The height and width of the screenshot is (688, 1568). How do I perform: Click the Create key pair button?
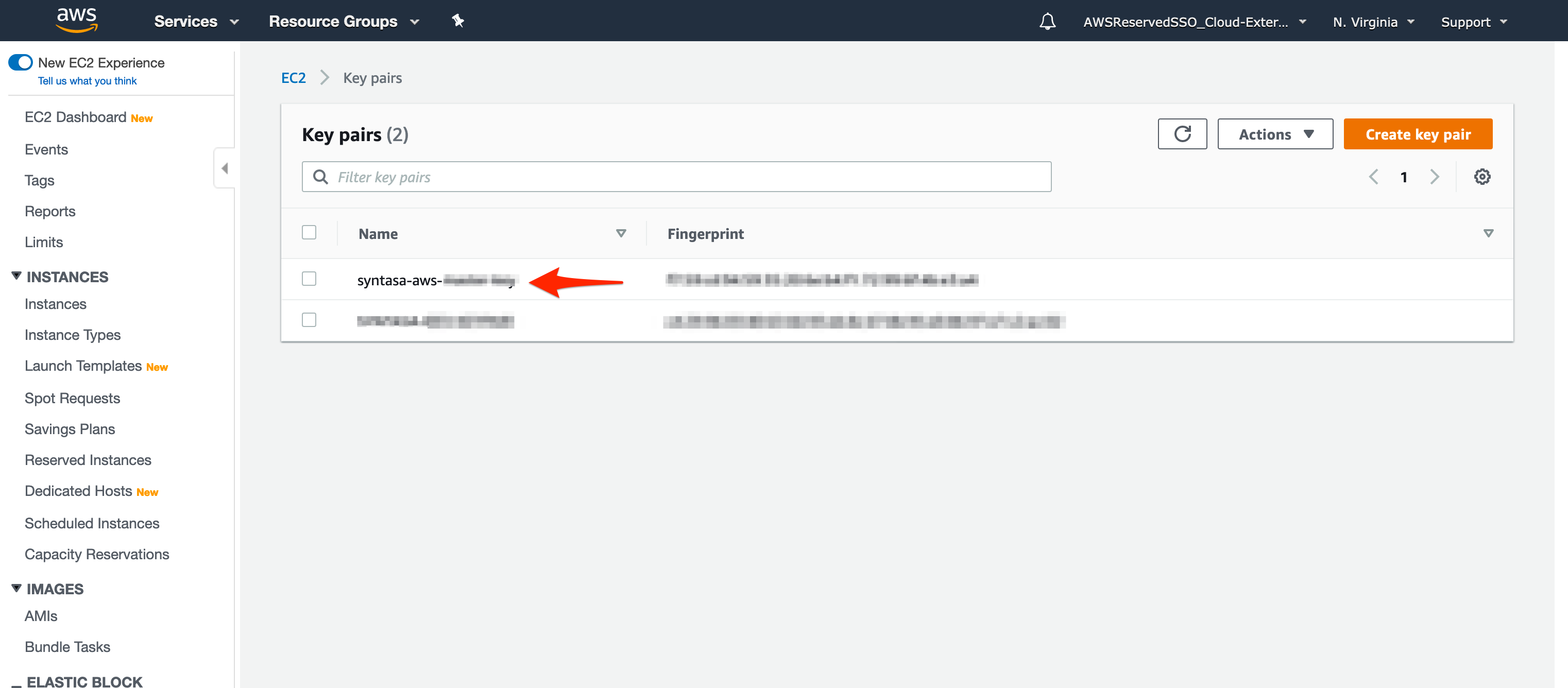click(1418, 134)
